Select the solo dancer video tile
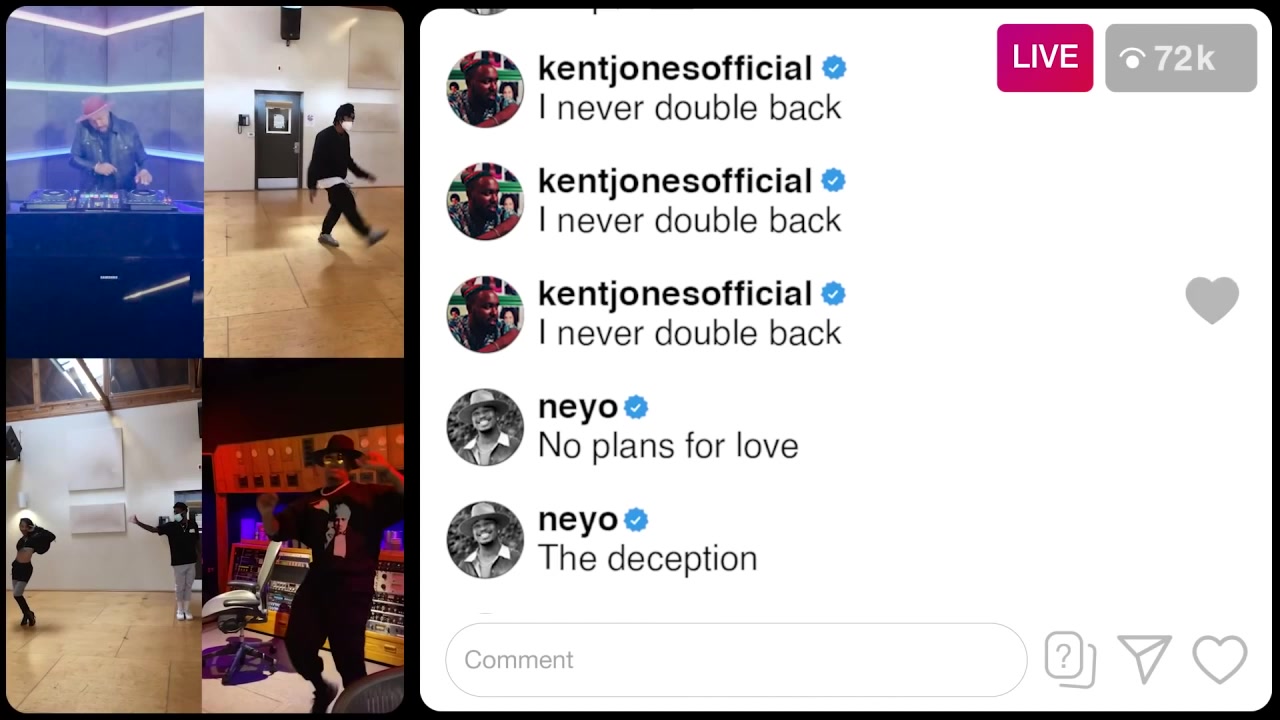Viewport: 1280px width, 720px height. (304, 182)
